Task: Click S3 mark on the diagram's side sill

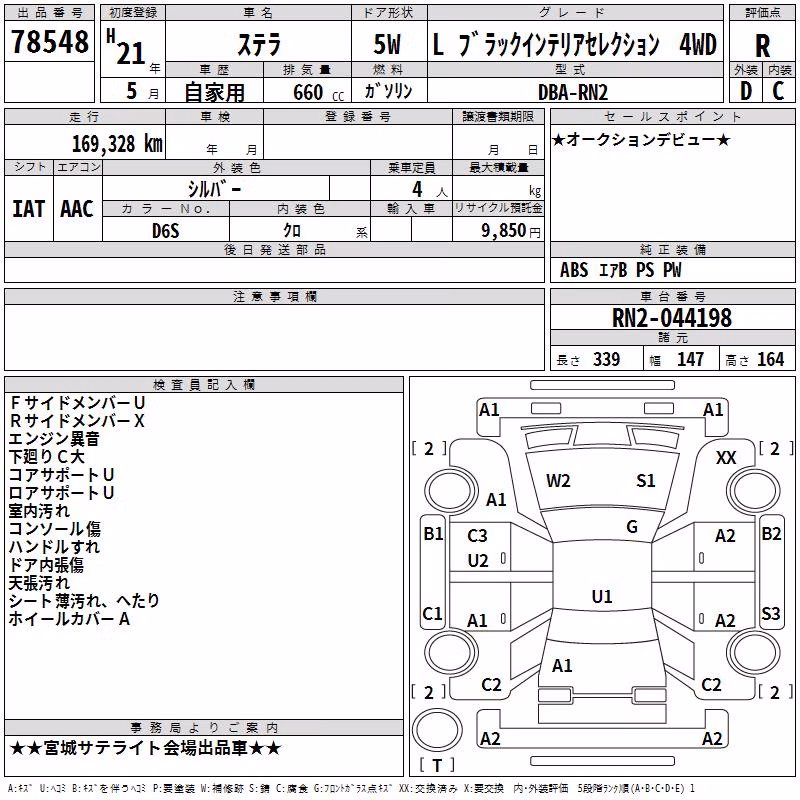Action: [x=771, y=613]
